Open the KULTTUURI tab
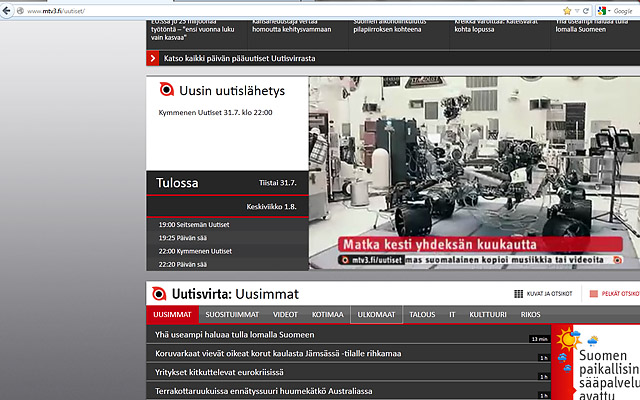The image size is (640, 400). tap(488, 315)
